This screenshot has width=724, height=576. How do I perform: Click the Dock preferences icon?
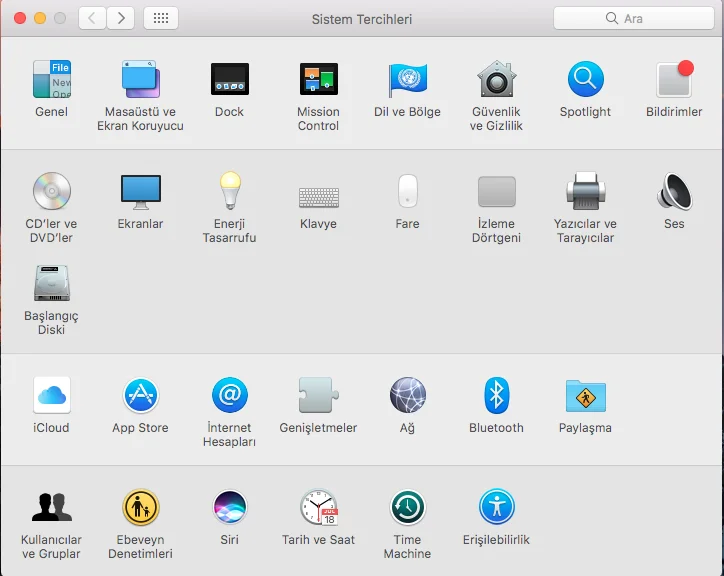click(x=229, y=80)
